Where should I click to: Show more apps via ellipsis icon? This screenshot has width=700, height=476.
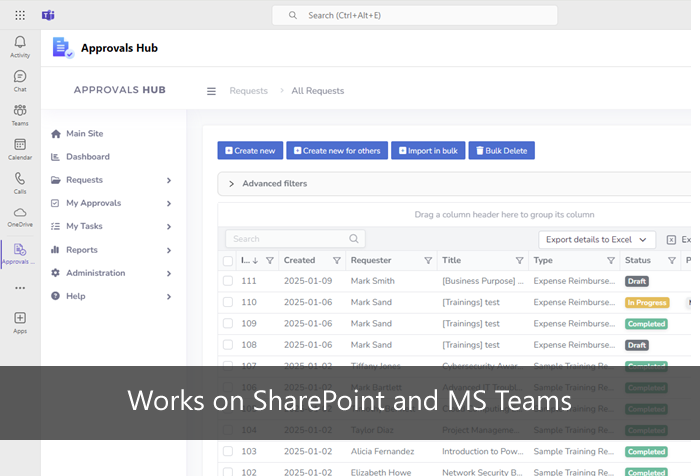(x=20, y=288)
